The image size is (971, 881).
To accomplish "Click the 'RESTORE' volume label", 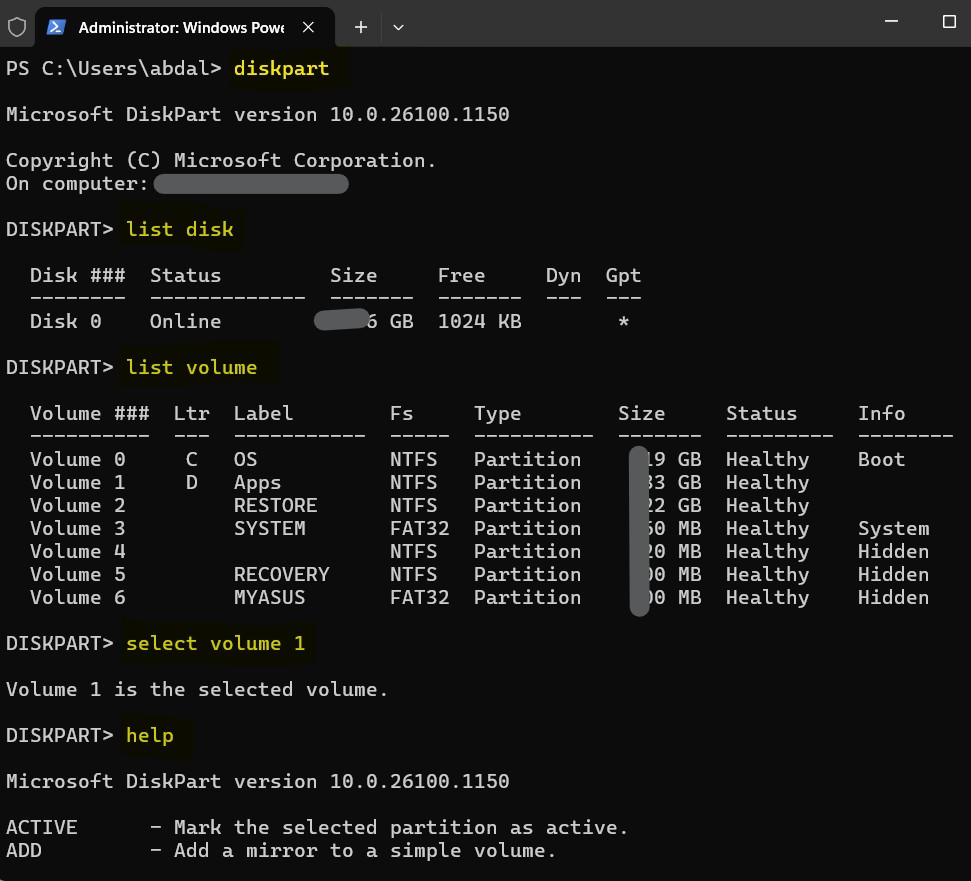I will (x=275, y=505).
